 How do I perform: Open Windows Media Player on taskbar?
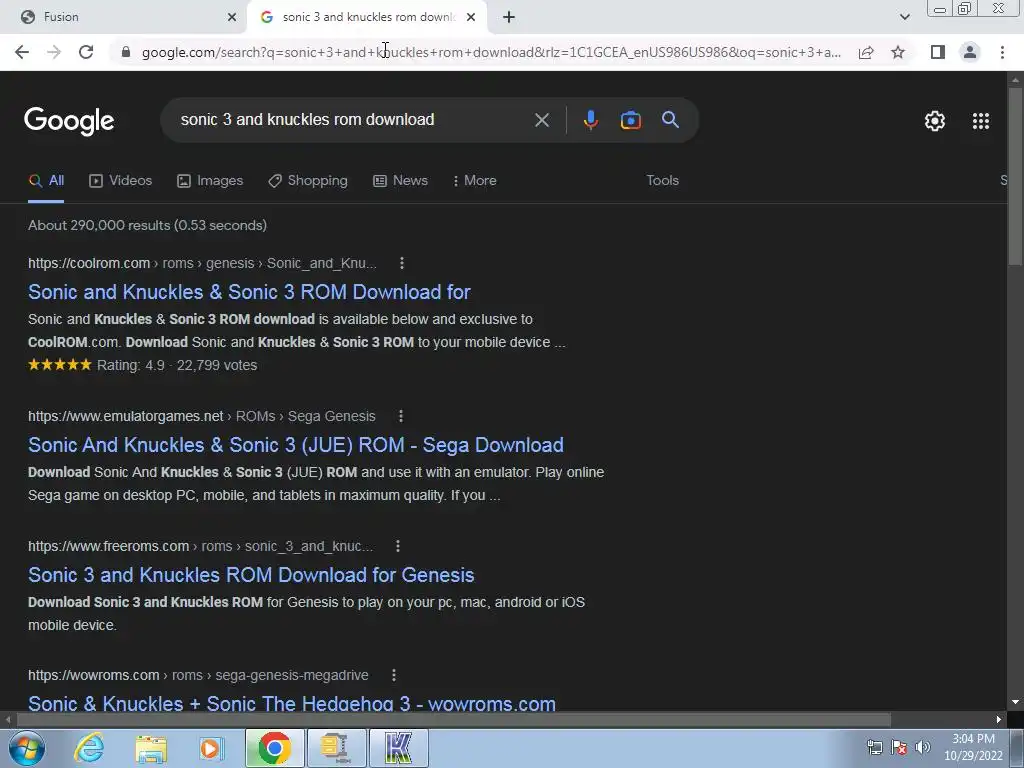coord(211,748)
